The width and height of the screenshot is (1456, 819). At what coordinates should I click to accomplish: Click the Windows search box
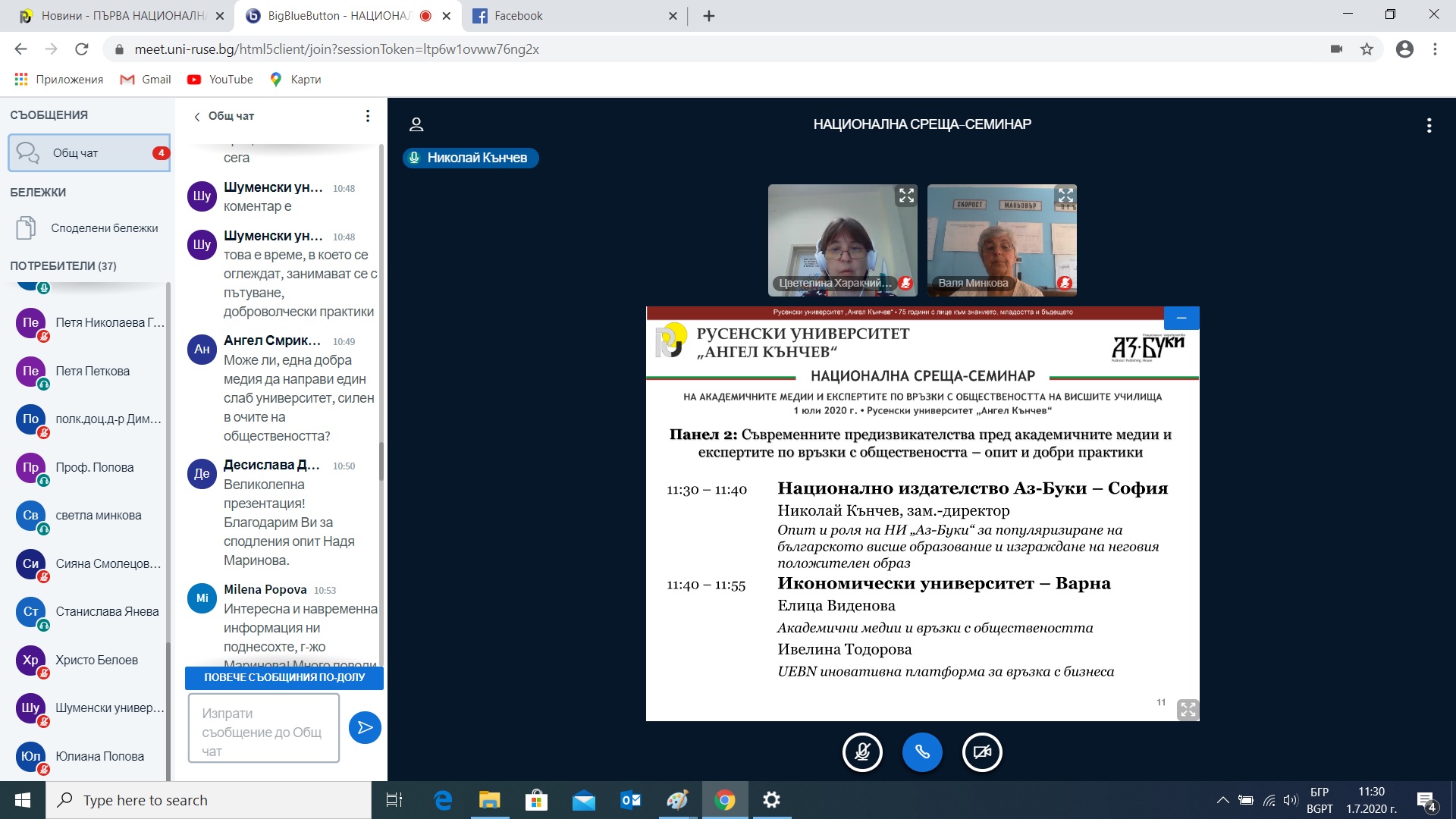click(x=209, y=801)
